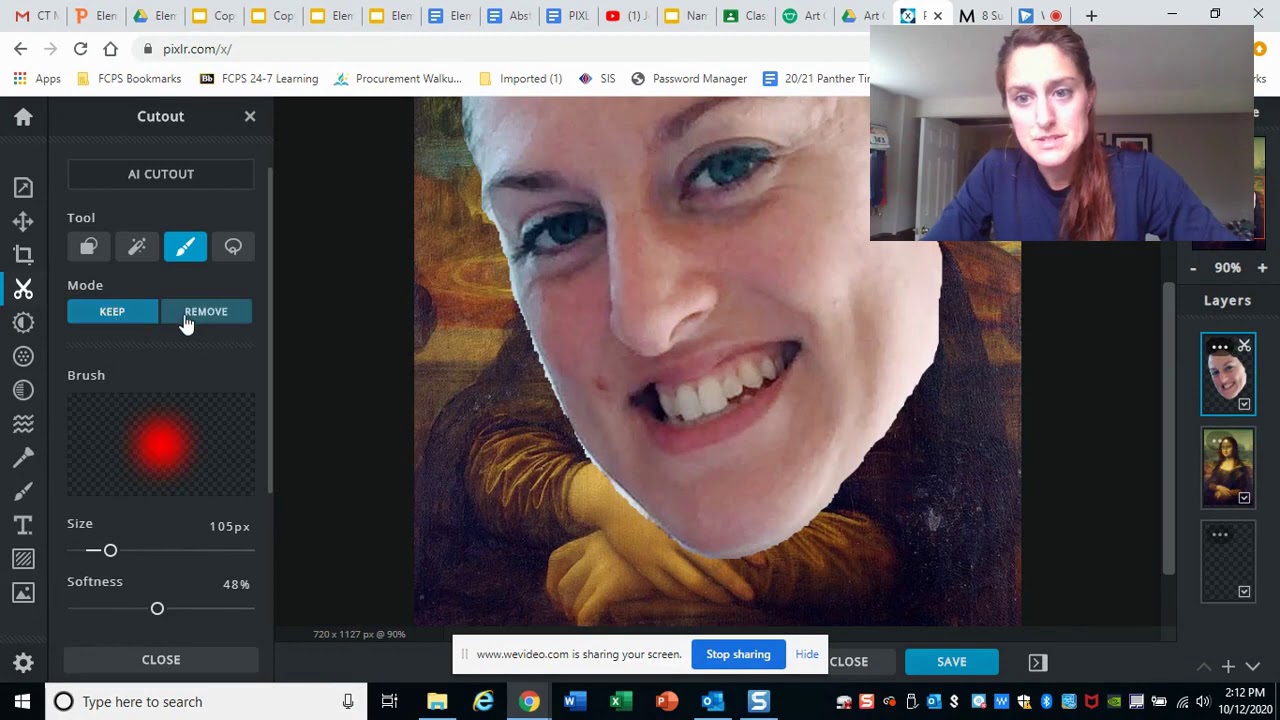Screen dimensions: 1280x720
Task: Select the face cutout layer thumbnail
Action: 1228,374
